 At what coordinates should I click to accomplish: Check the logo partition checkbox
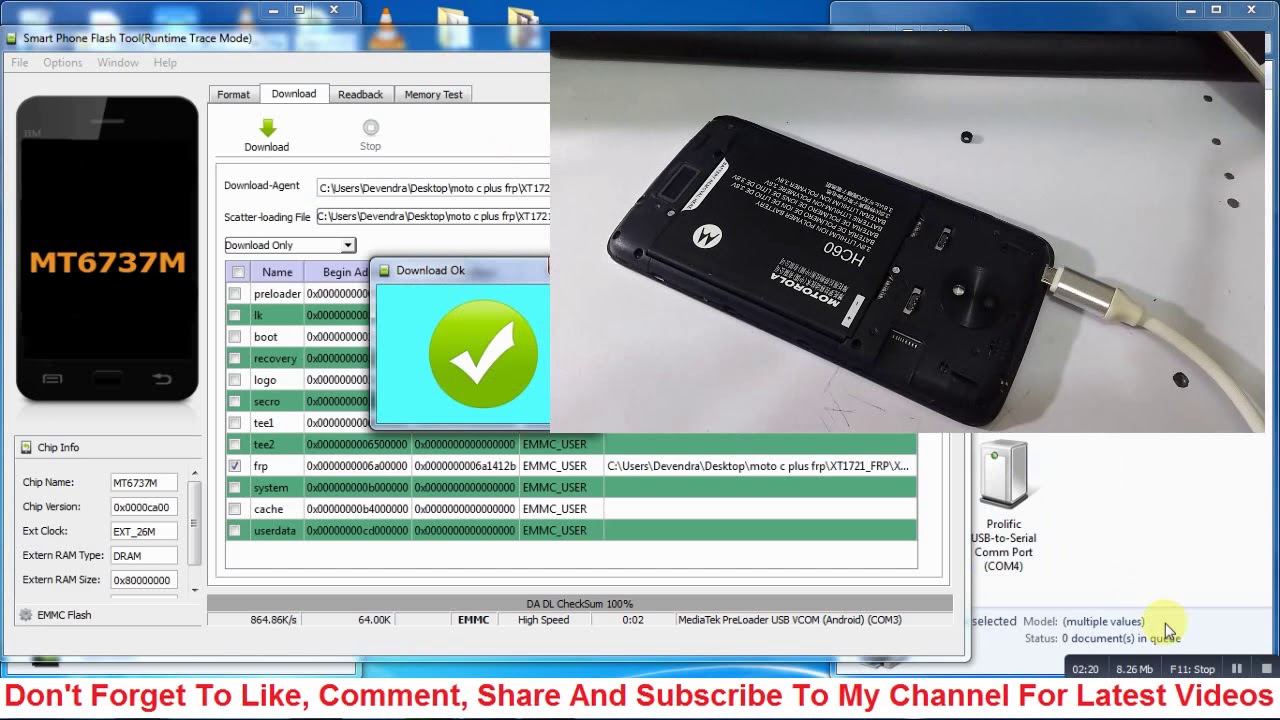pos(235,380)
